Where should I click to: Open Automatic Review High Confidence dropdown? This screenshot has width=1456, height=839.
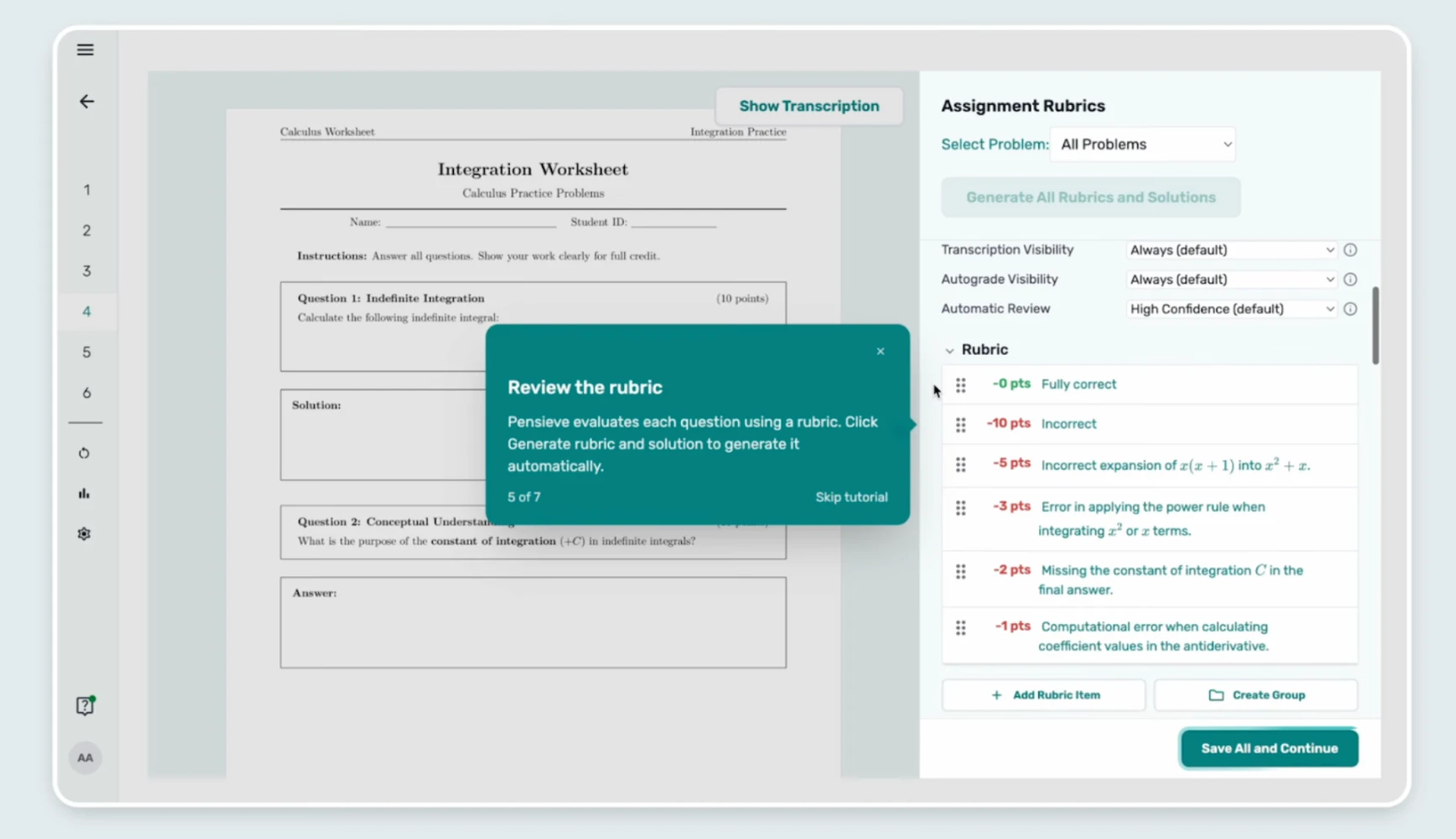point(1231,309)
